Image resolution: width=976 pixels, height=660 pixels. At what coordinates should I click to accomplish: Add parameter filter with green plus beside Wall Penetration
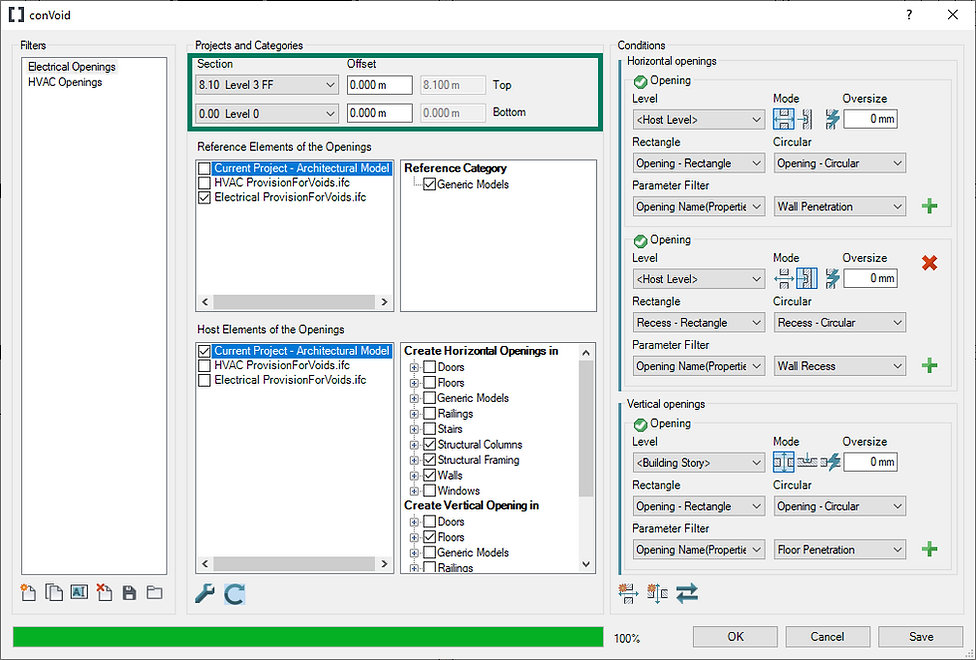[929, 206]
